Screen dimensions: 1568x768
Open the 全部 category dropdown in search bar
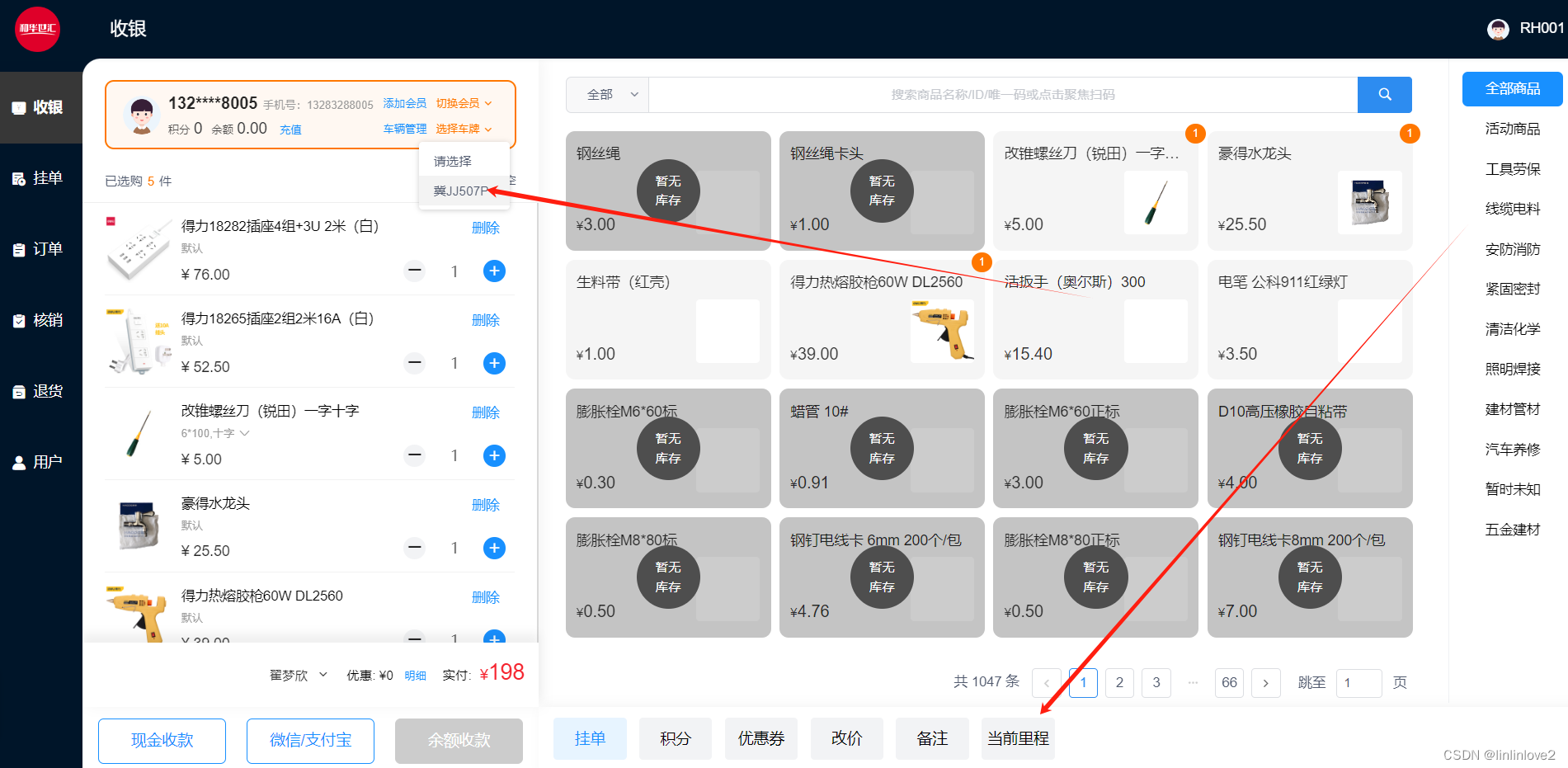(607, 95)
